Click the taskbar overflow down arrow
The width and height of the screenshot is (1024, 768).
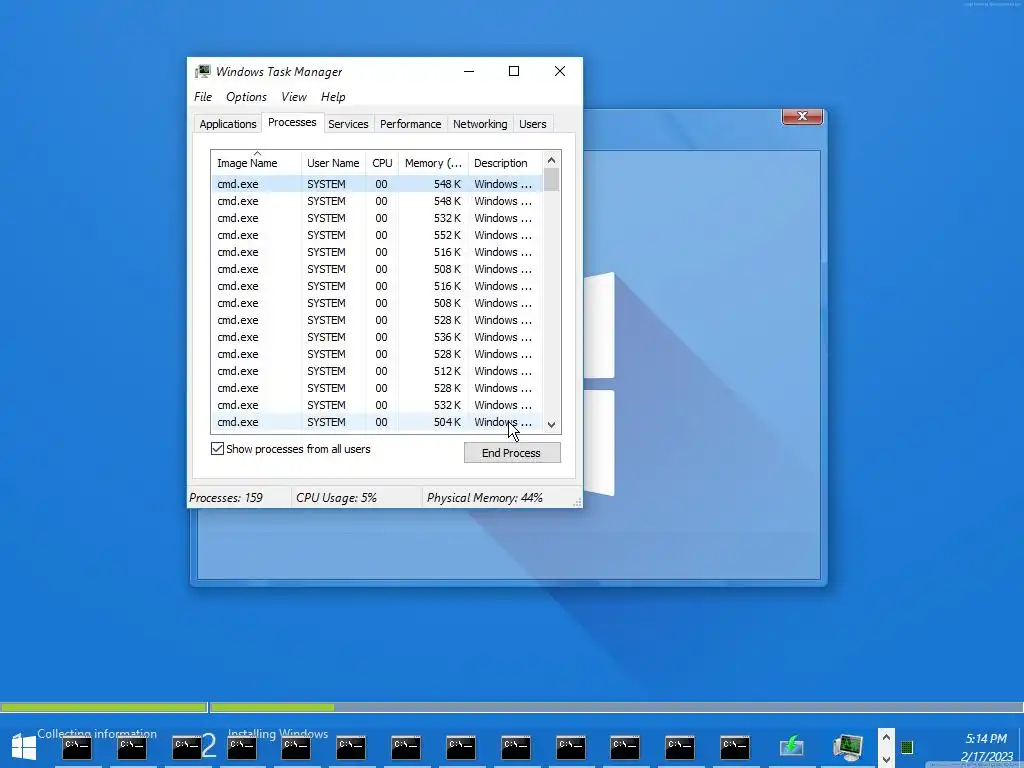pyautogui.click(x=886, y=758)
